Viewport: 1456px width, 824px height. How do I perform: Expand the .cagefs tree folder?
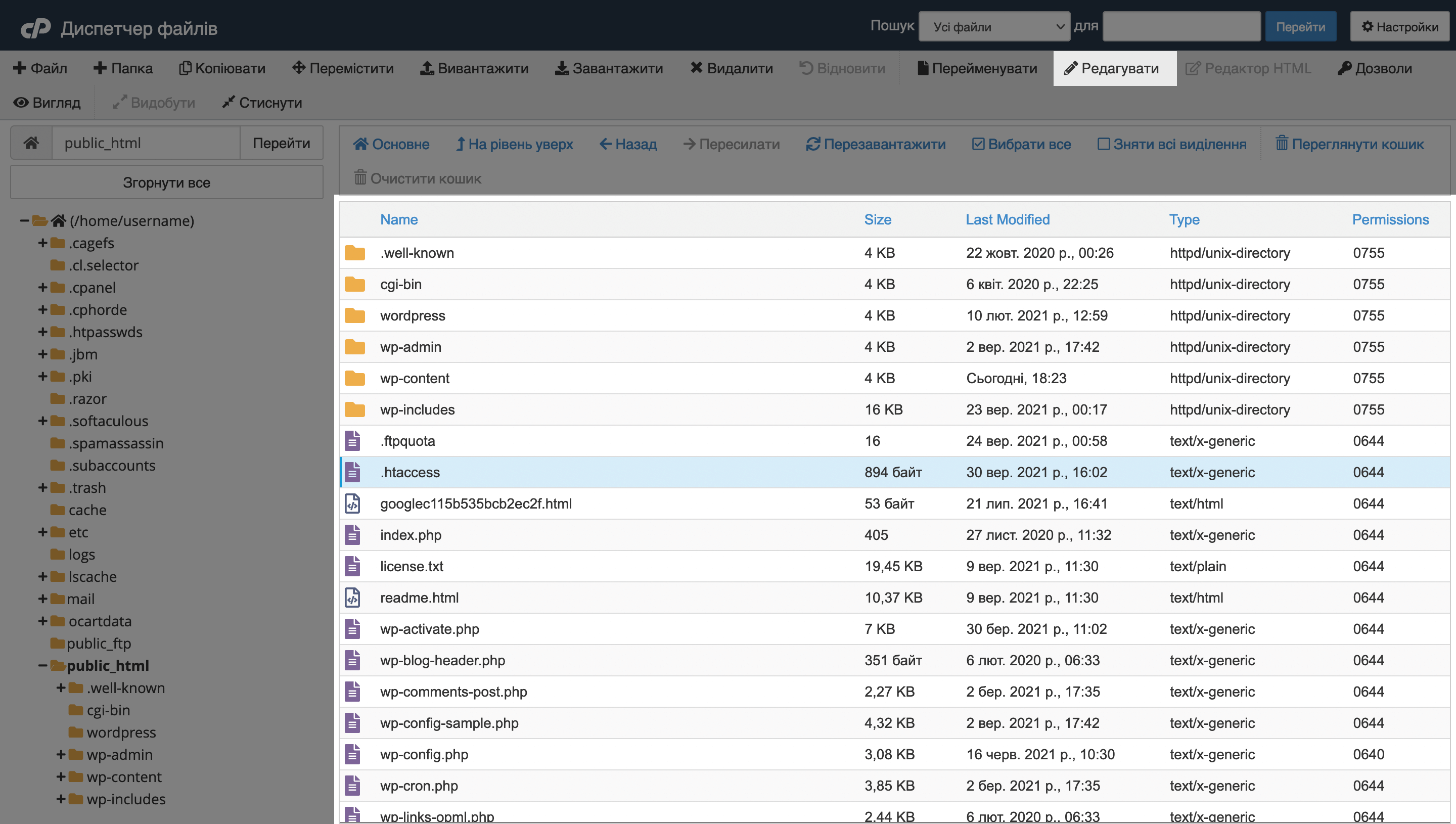pyautogui.click(x=42, y=243)
